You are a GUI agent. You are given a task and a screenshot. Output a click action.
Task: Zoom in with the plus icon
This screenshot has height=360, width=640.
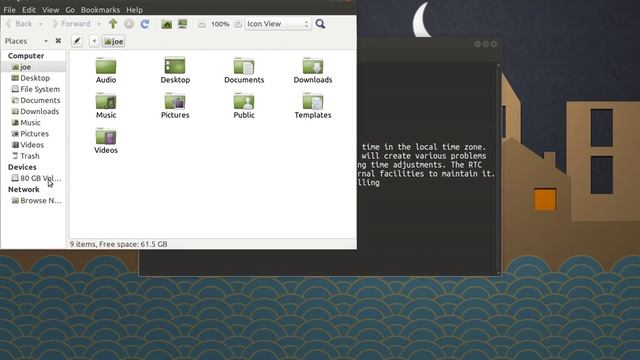[x=238, y=24]
